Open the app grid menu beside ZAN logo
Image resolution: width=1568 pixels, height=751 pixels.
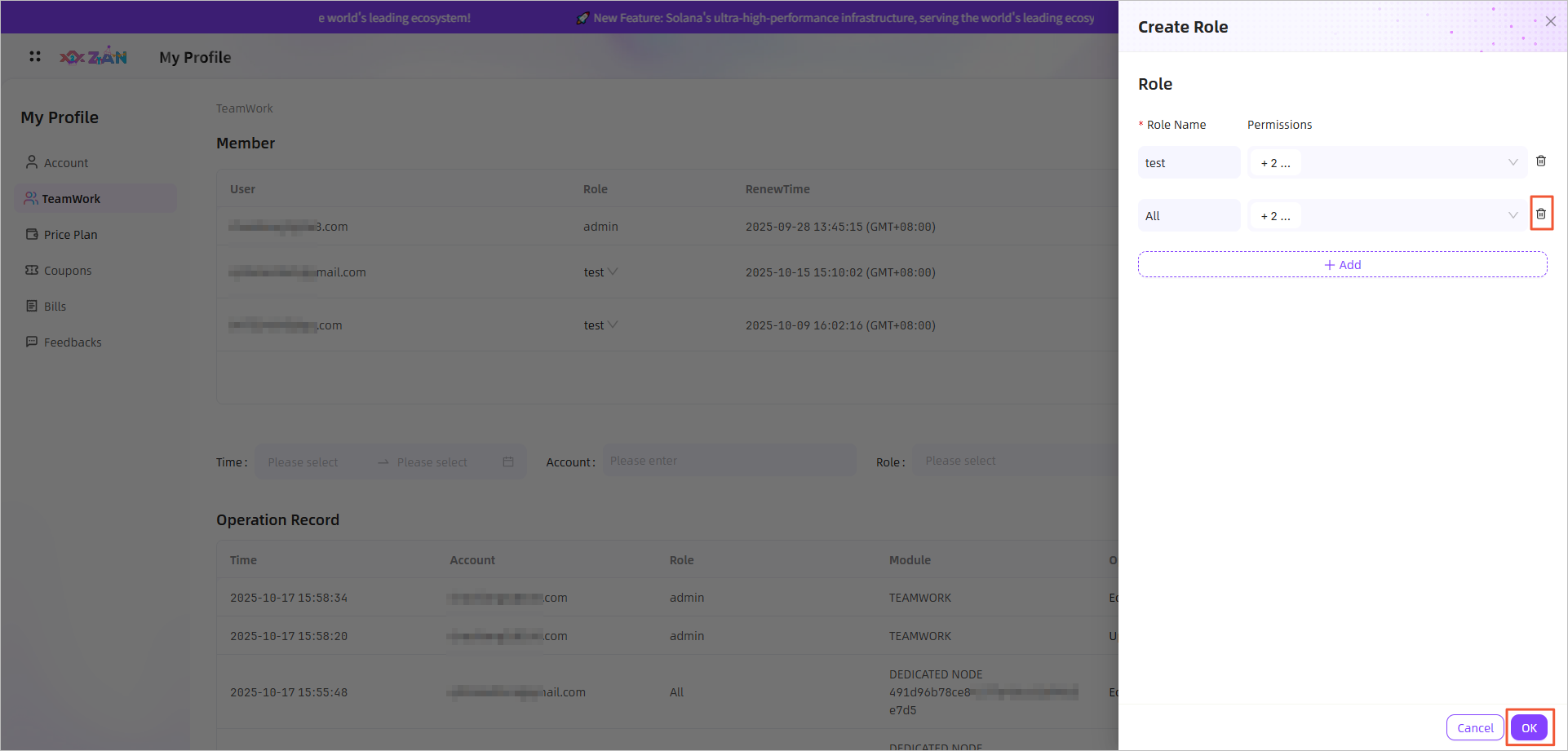coord(35,56)
